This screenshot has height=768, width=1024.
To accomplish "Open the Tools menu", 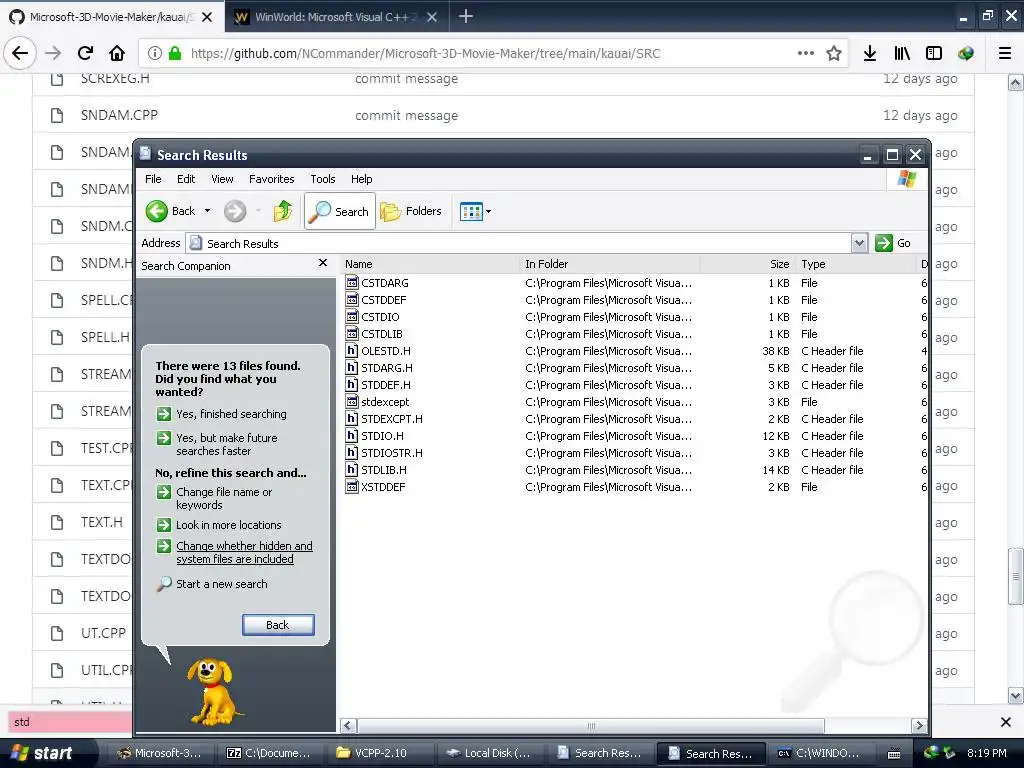I will pyautogui.click(x=323, y=179).
